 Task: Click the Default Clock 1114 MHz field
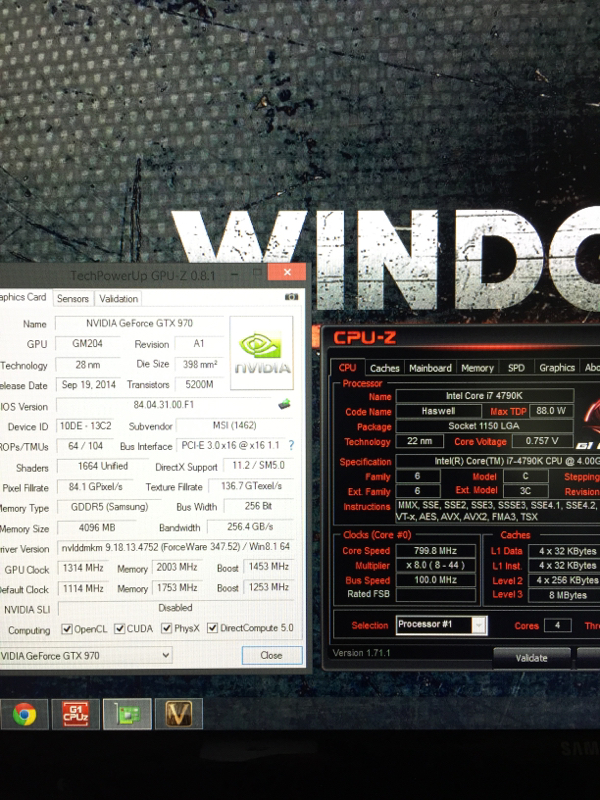pos(83,588)
